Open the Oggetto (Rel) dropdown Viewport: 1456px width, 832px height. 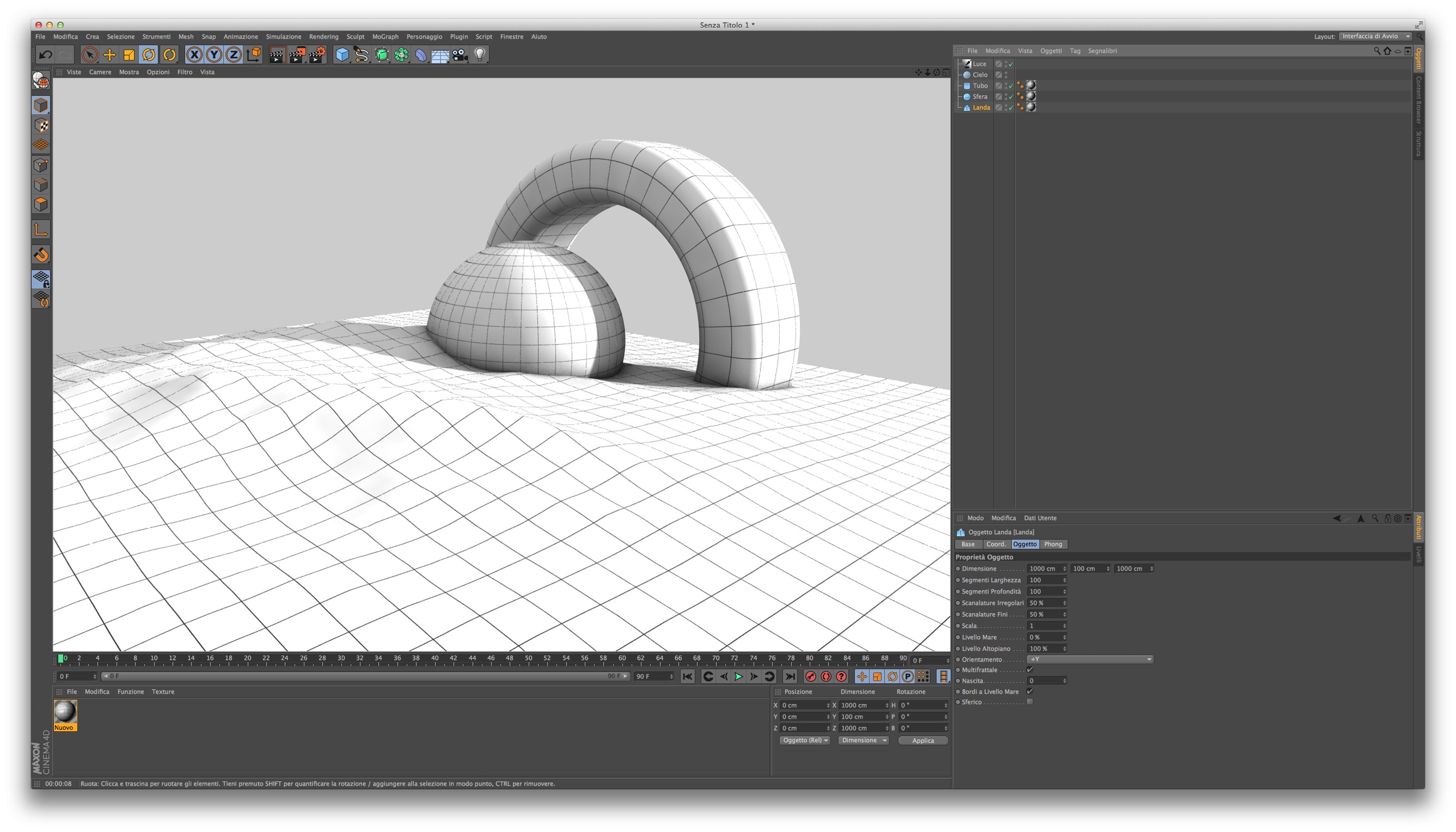[805, 741]
